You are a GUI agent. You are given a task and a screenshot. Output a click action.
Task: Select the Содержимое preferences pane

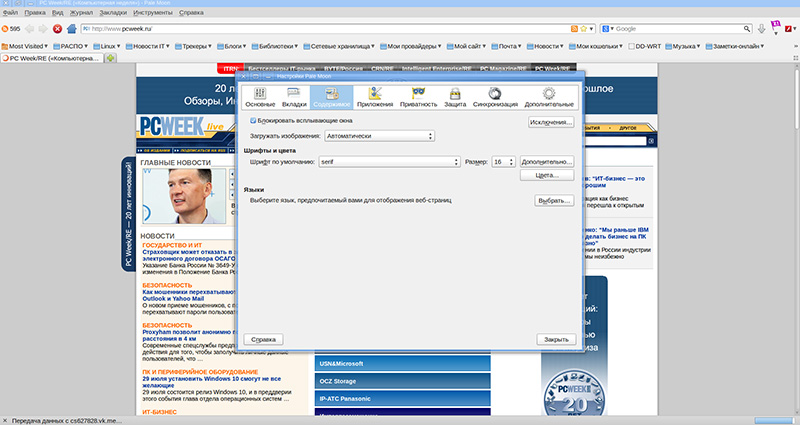point(332,97)
